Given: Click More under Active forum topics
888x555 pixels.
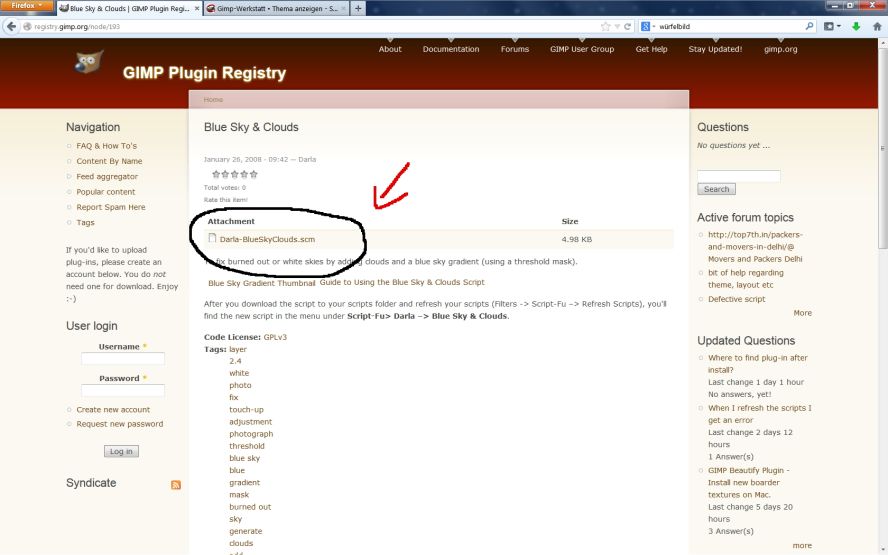Looking at the screenshot, I should point(802,313).
